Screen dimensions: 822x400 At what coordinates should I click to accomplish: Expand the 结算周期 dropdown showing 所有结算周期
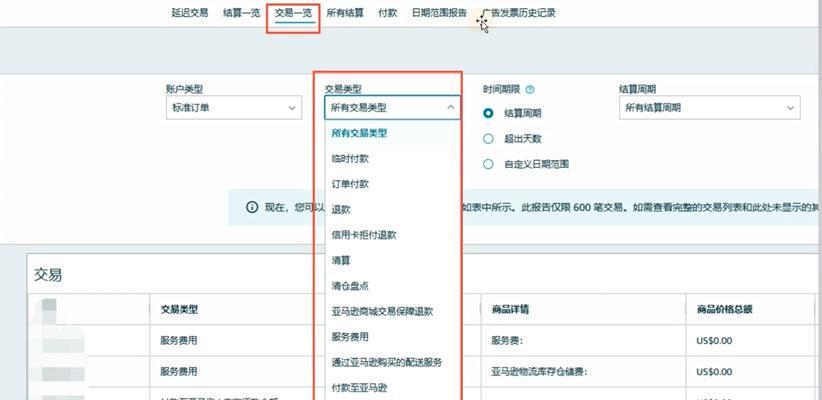point(709,108)
